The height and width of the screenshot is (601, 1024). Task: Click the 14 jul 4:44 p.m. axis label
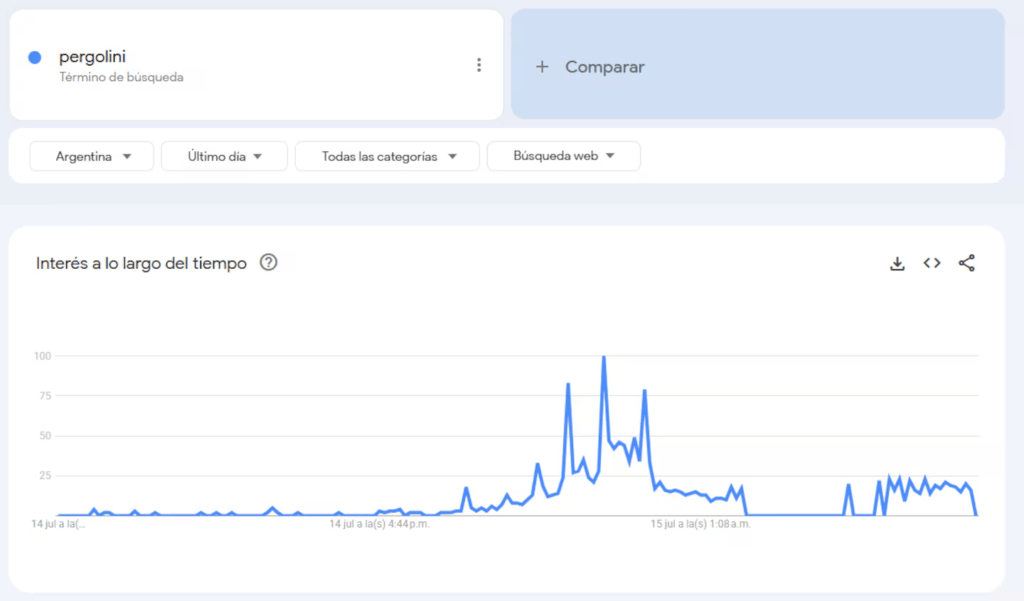(380, 523)
